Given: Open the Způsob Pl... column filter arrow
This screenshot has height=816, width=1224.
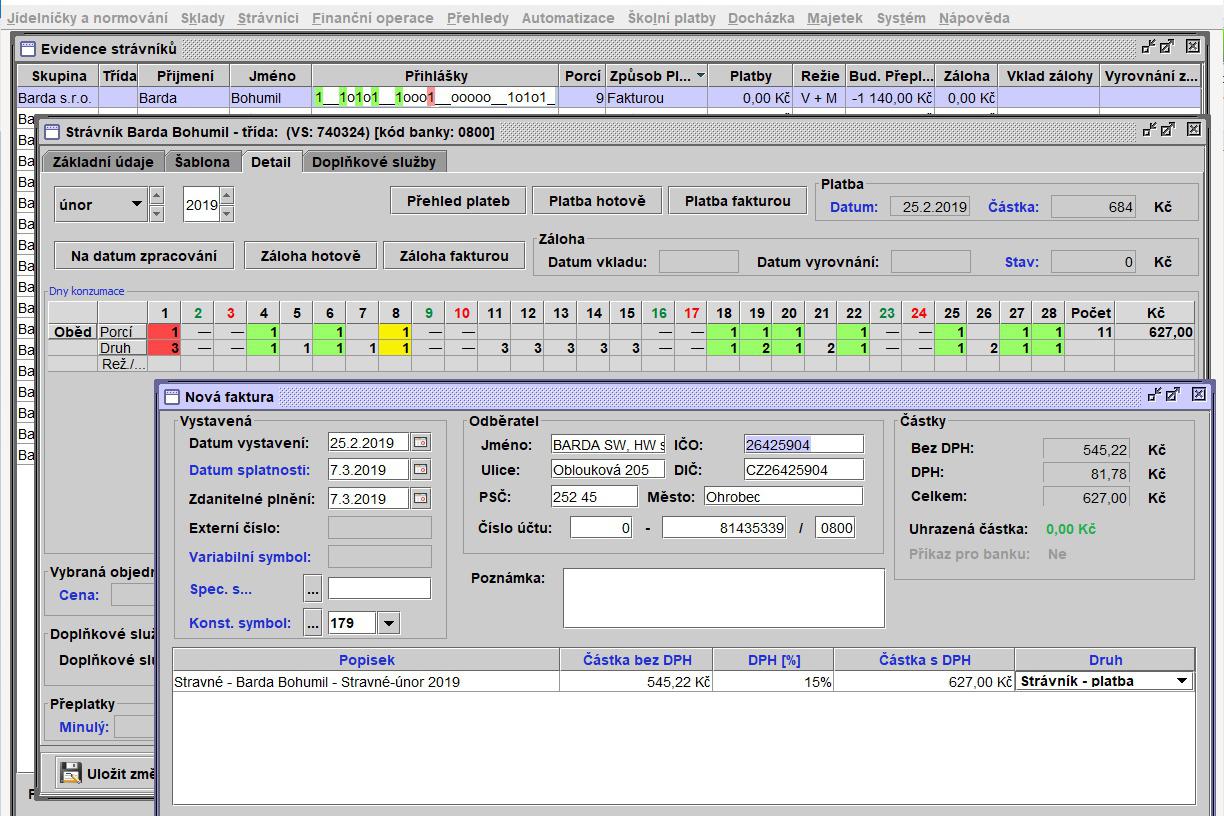Looking at the screenshot, I should pos(700,76).
